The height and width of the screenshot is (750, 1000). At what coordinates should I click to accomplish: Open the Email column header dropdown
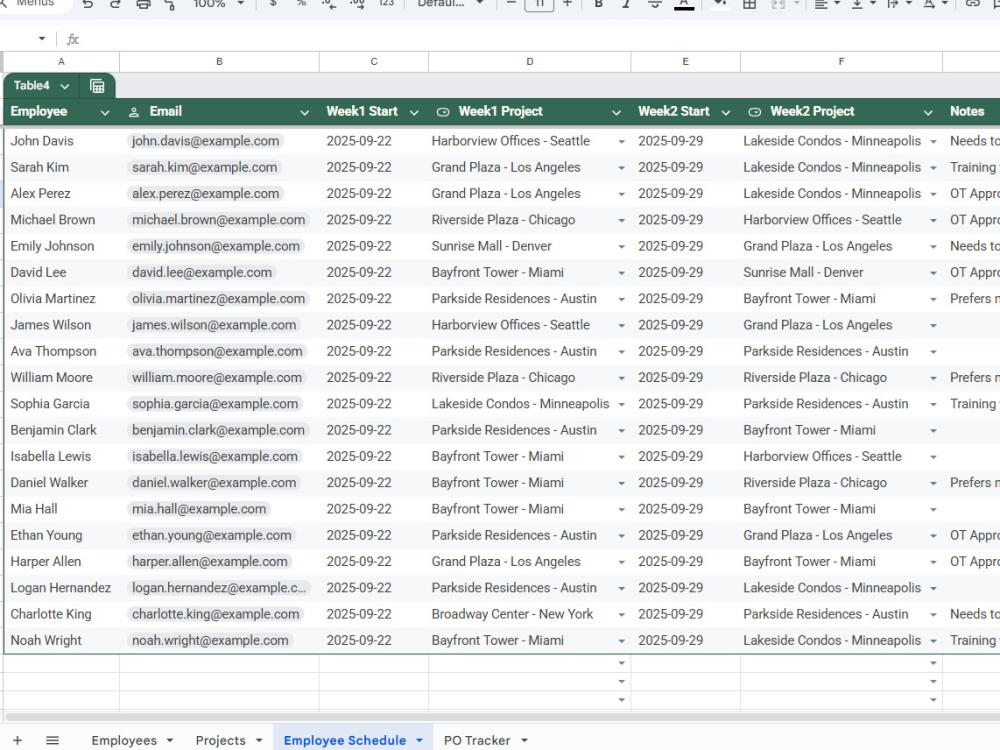pyautogui.click(x=304, y=112)
